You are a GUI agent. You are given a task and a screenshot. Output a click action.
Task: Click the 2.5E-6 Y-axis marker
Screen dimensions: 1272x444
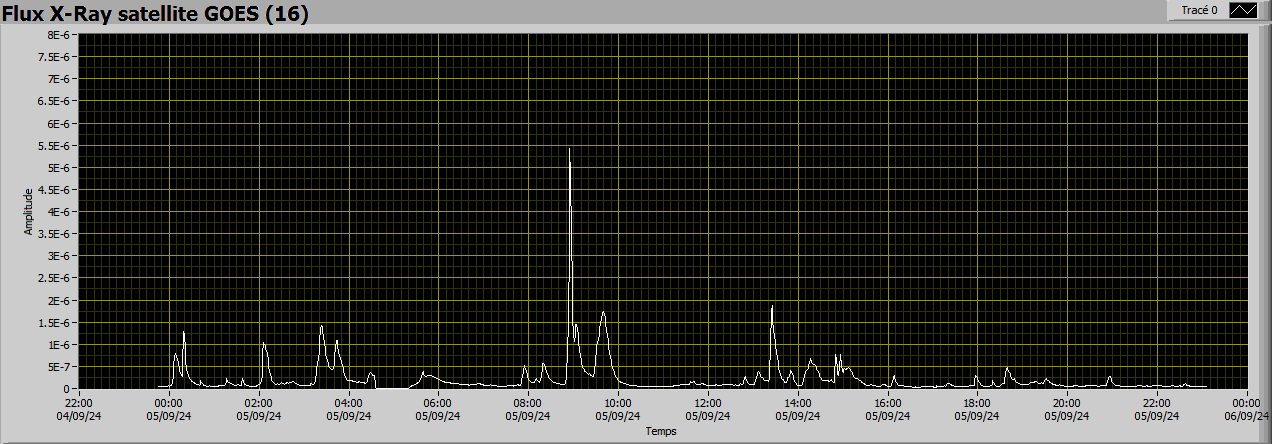click(x=53, y=278)
